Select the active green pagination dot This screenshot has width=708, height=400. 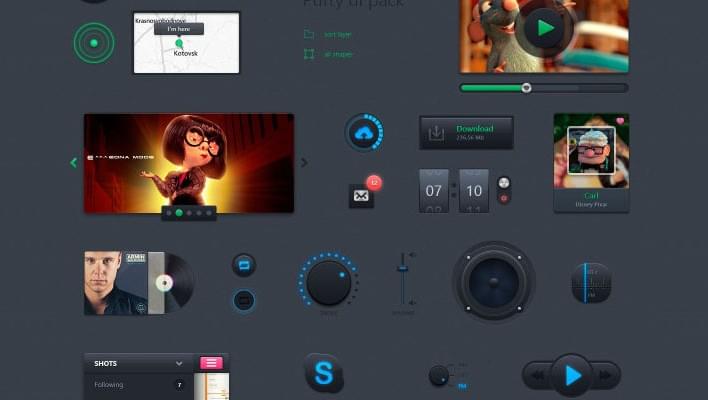click(x=179, y=213)
